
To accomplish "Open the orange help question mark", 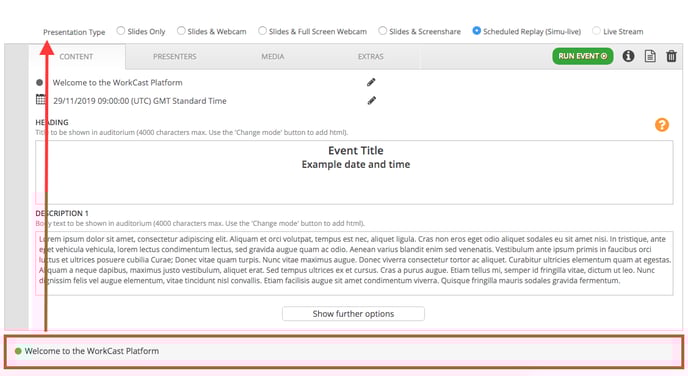I will point(662,125).
